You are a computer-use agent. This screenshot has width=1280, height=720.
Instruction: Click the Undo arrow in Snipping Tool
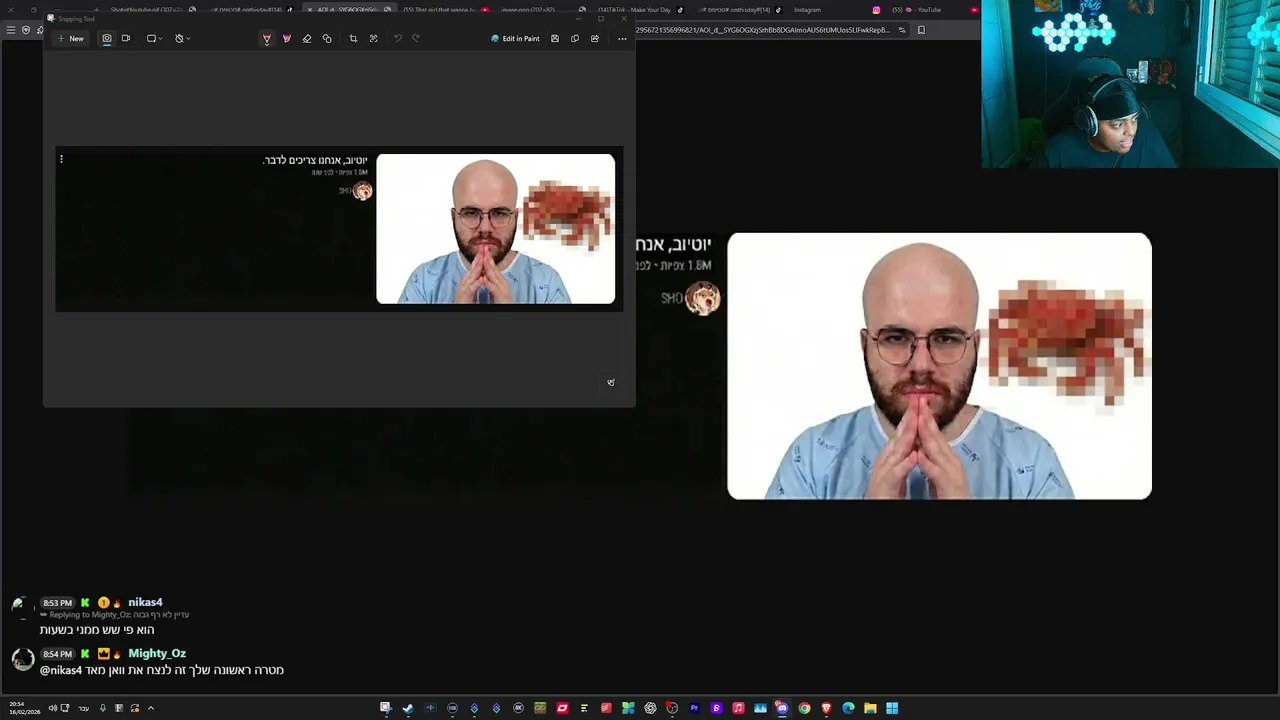pyautogui.click(x=397, y=38)
